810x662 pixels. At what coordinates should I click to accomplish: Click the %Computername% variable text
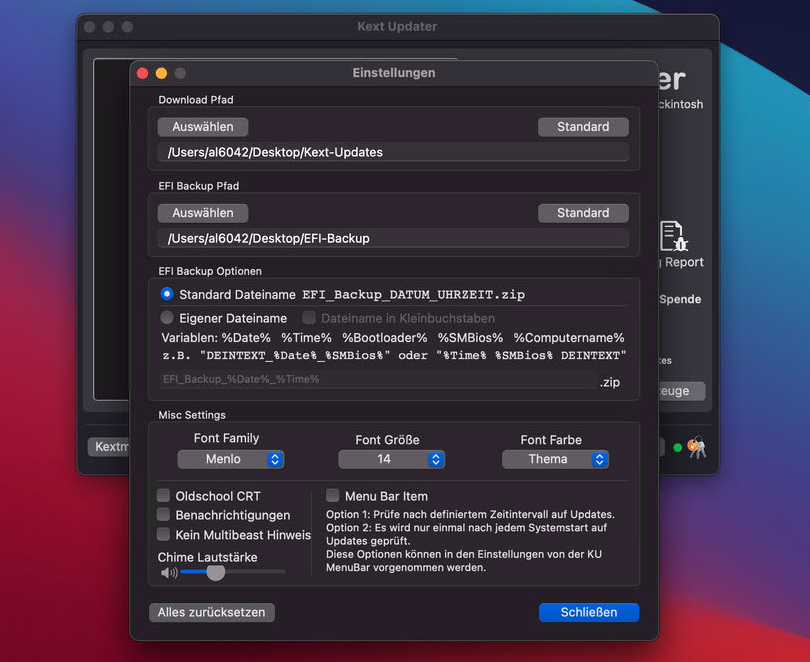click(x=569, y=338)
